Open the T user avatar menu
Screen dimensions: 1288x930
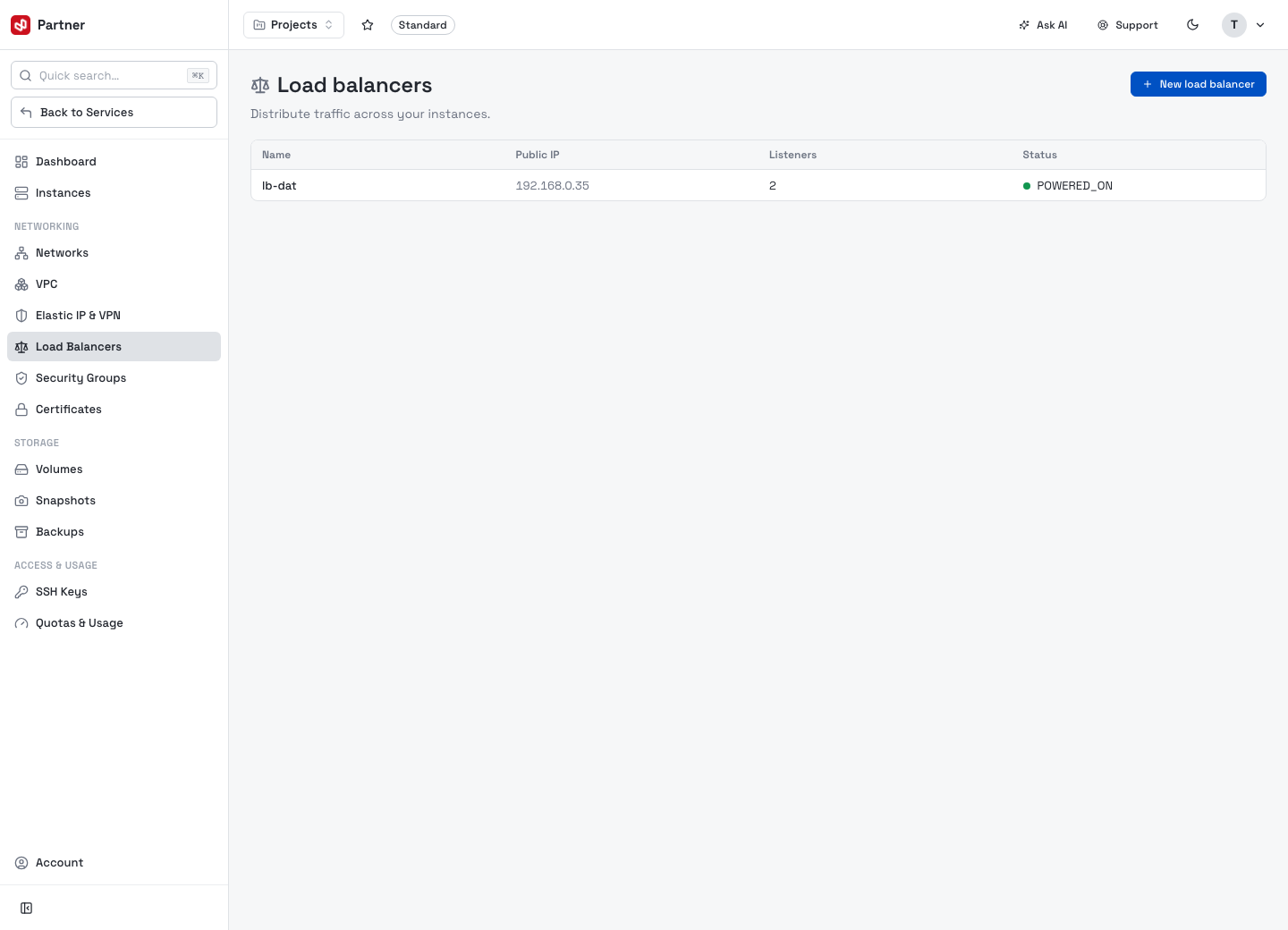1234,25
